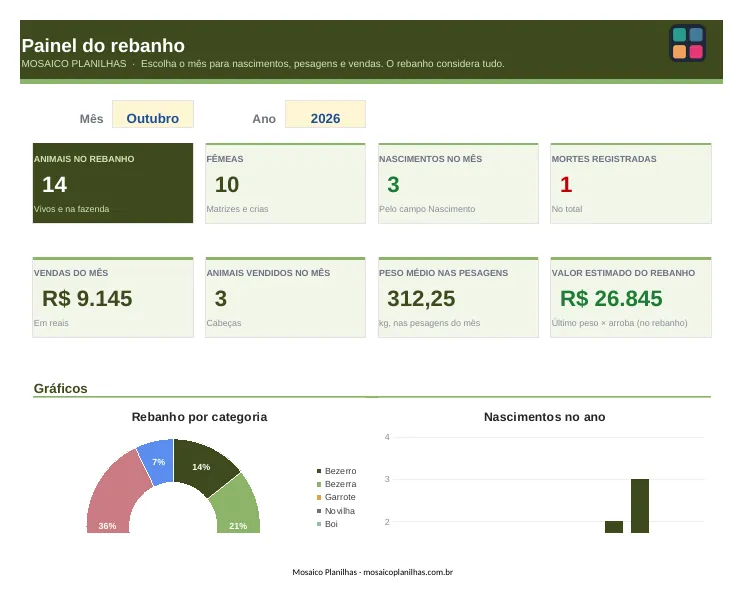Click the Nascimentos no mês value 3
The width and height of the screenshot is (743, 597).
pos(393,185)
